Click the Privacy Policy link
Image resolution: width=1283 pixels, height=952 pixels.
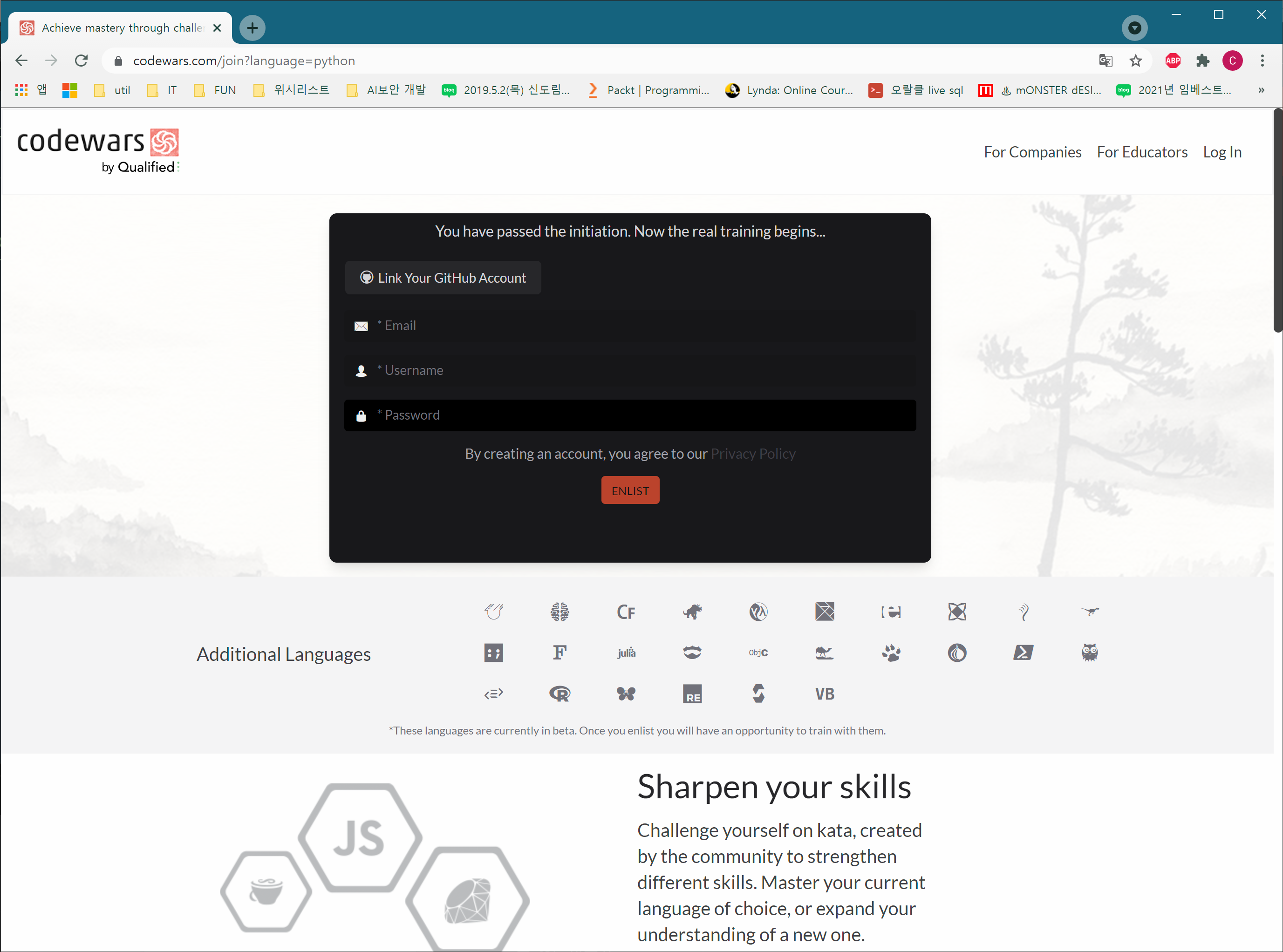point(753,453)
